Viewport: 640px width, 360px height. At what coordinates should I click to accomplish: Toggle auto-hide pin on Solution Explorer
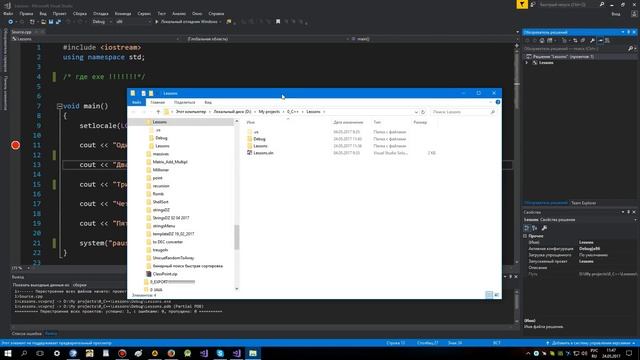tap(629, 32)
